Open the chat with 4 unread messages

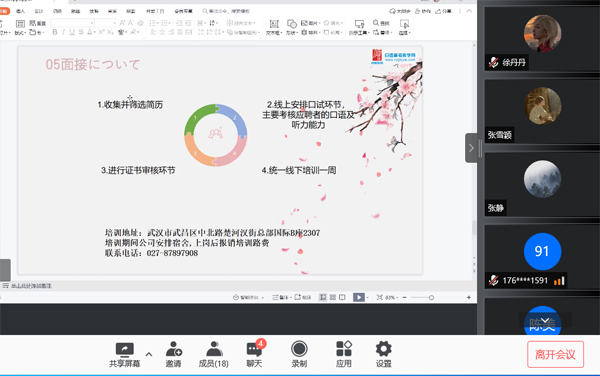(254, 354)
